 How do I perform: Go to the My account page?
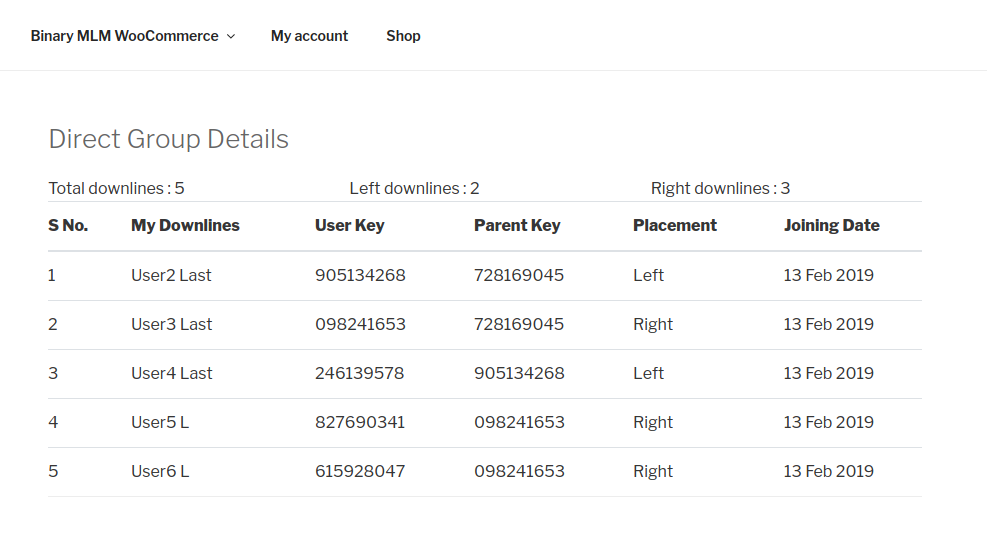point(309,36)
